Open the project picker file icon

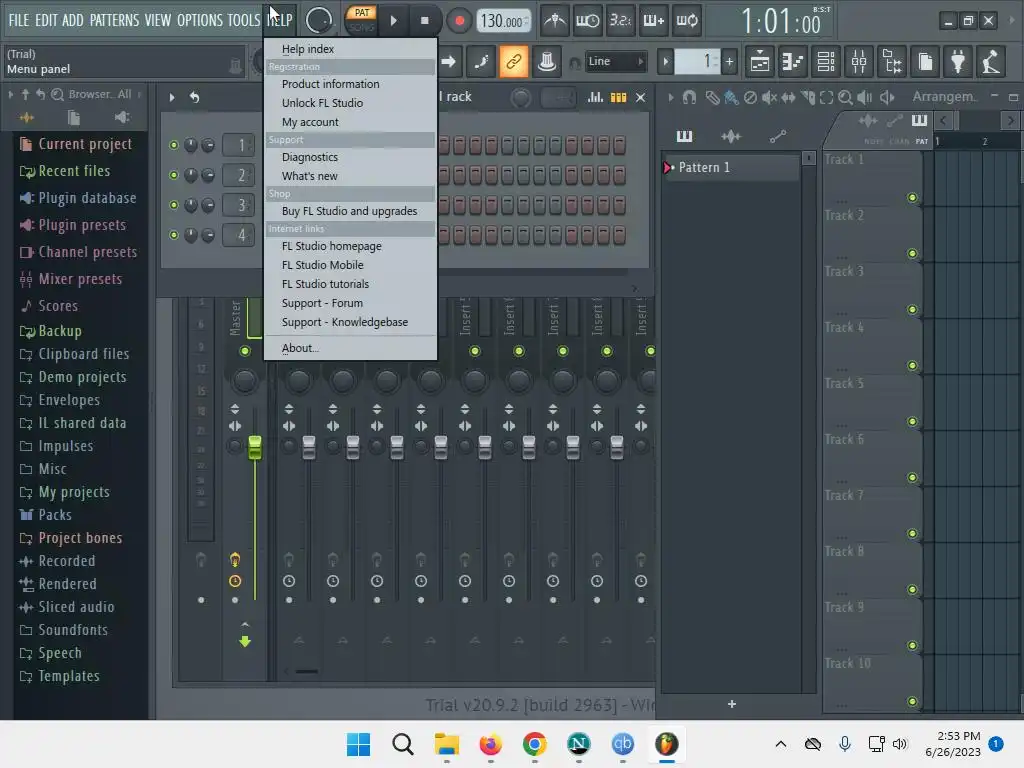[925, 62]
